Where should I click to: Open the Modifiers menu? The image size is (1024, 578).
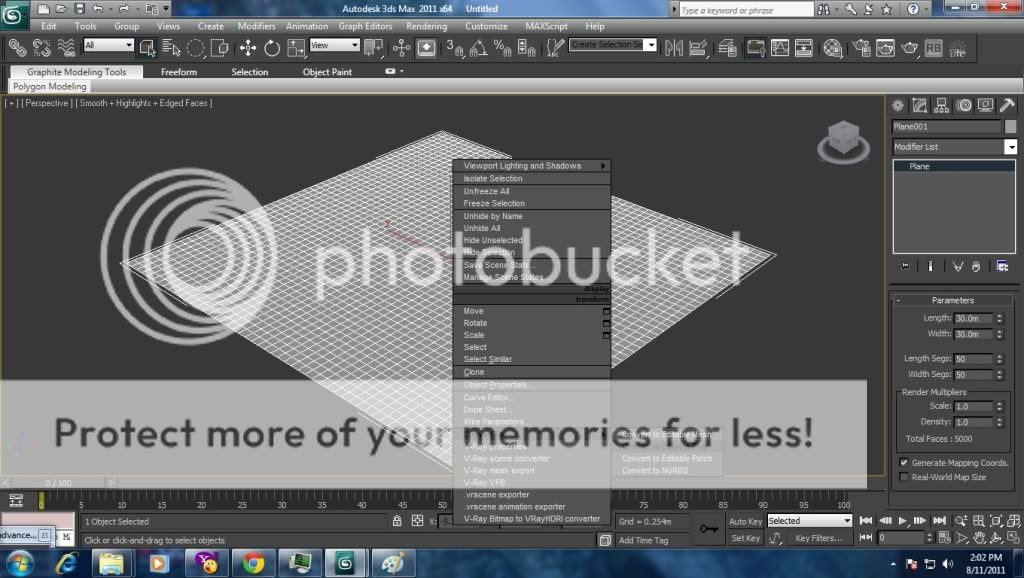pyautogui.click(x=257, y=26)
